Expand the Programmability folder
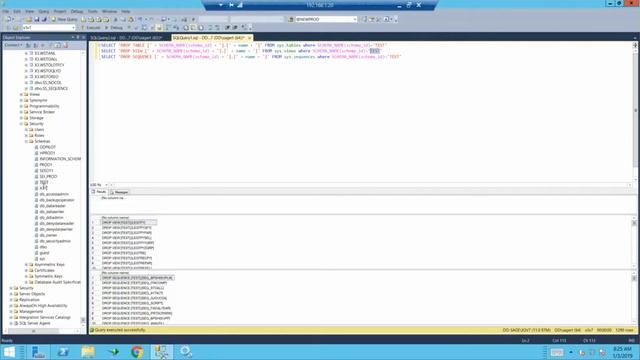Screen dimensions: 640x360 click(21, 106)
